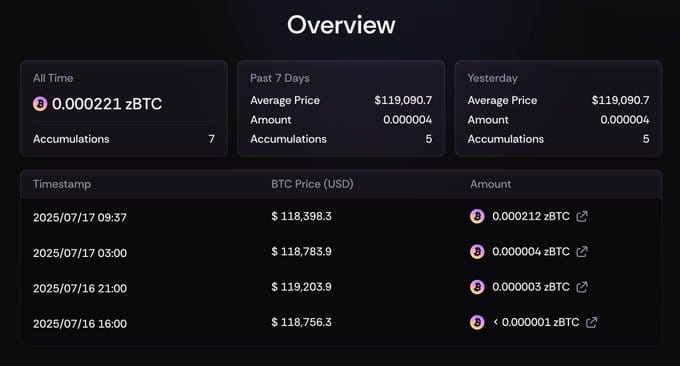Viewport: 680px width, 366px height.
Task: Click zBTC coin icon in 16:00 row
Action: [477, 322]
